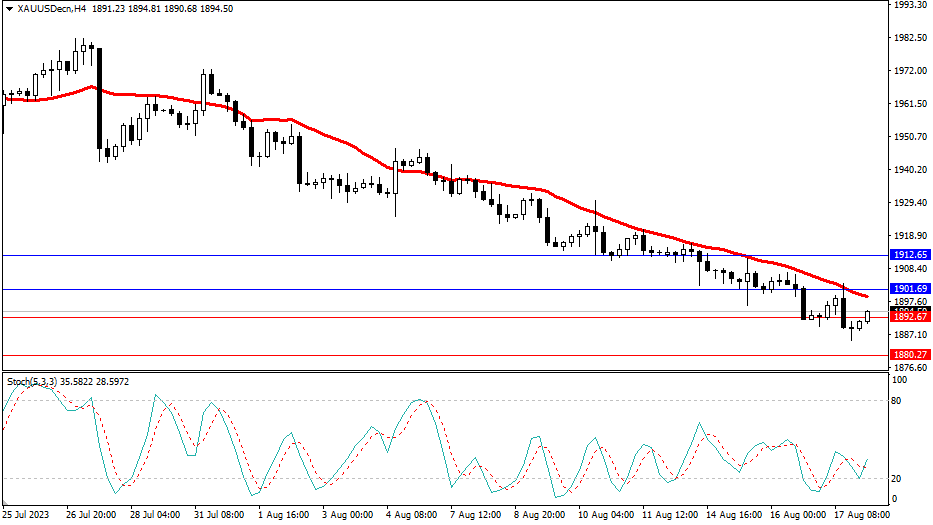This screenshot has width=933, height=525.
Task: Click the 17 Aug 08:00 time label
Action: click(x=861, y=515)
